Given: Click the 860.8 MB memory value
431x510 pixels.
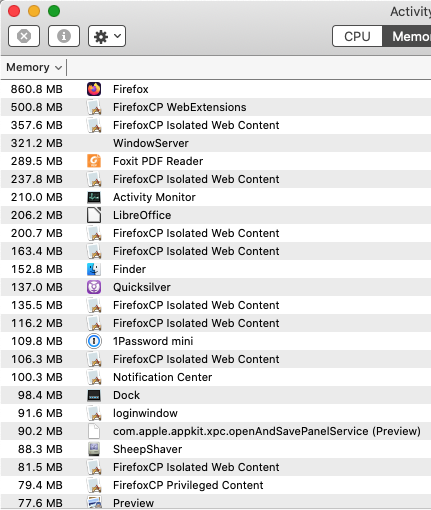Looking at the screenshot, I should (37, 89).
